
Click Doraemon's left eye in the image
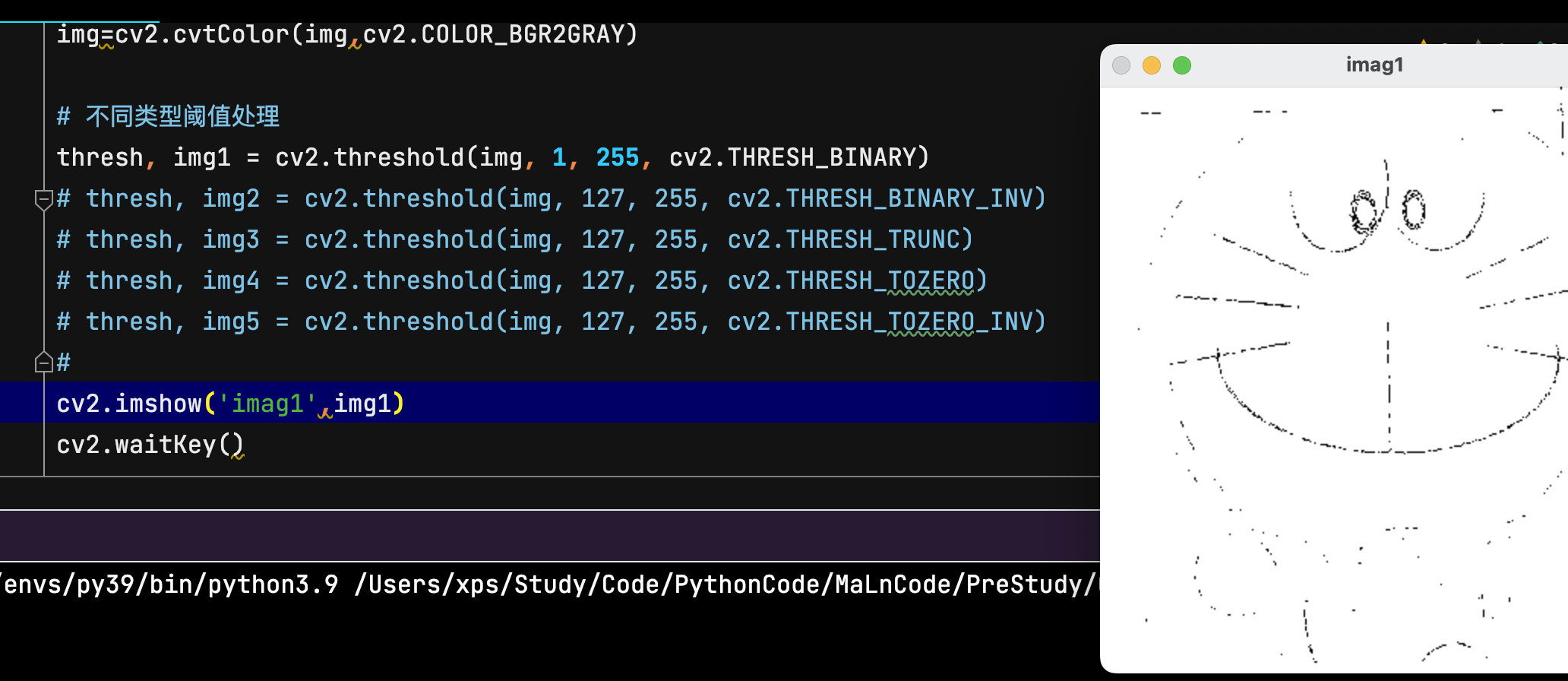click(x=1363, y=212)
